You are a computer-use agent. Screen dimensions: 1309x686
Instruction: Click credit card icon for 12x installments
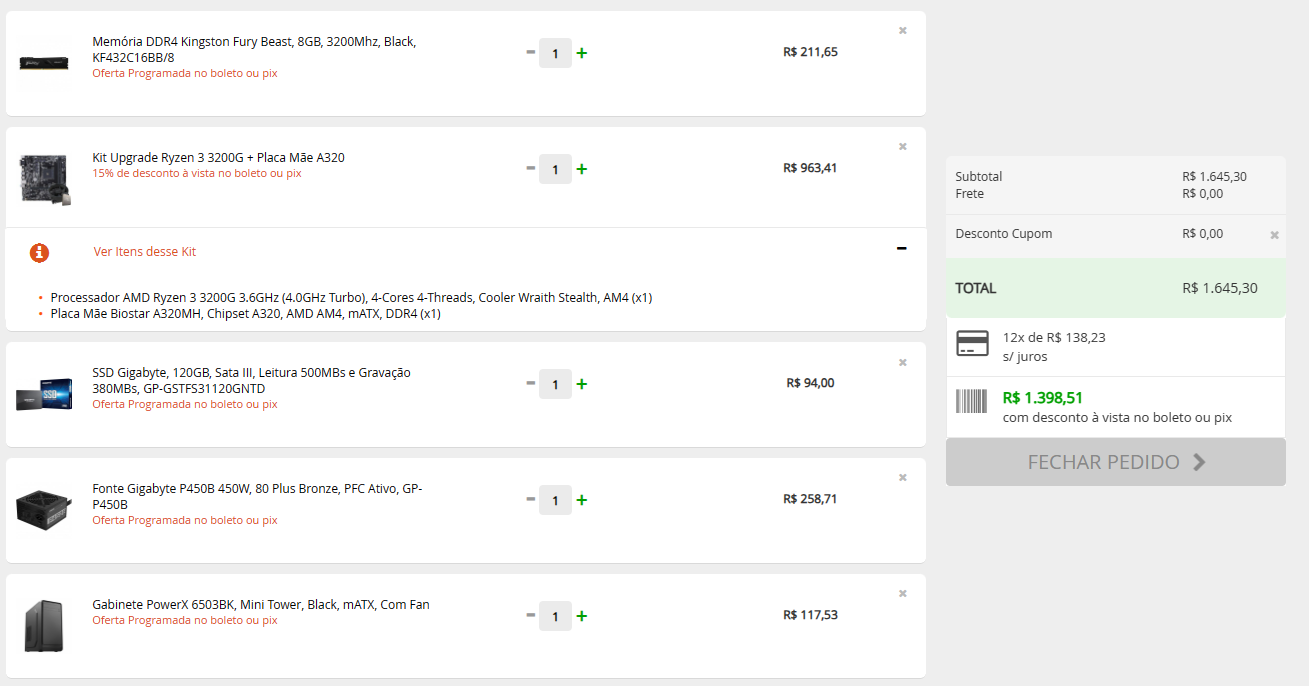972,343
